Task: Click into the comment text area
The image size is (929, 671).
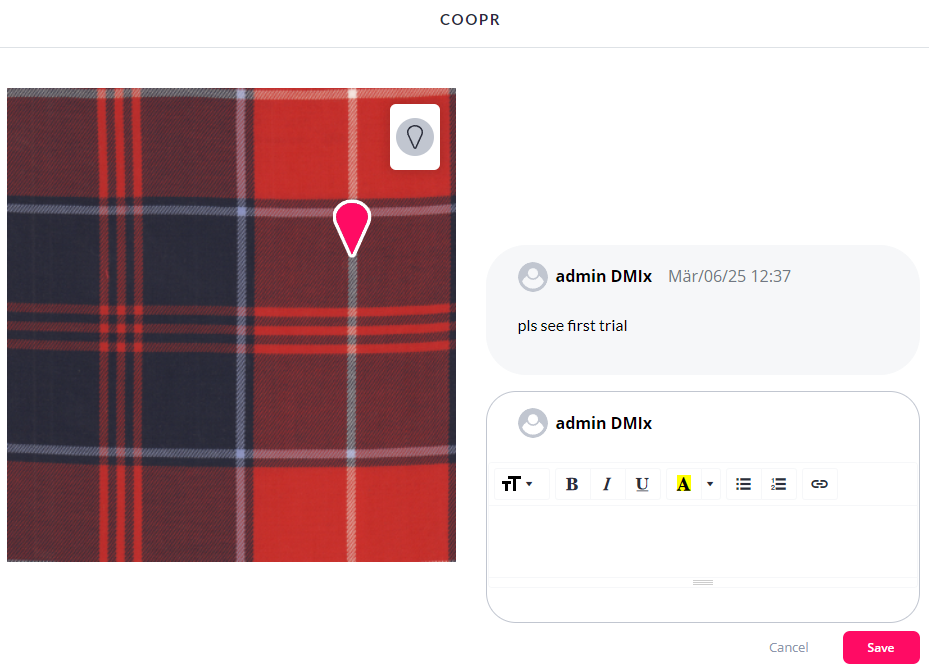Action: pyautogui.click(x=703, y=541)
